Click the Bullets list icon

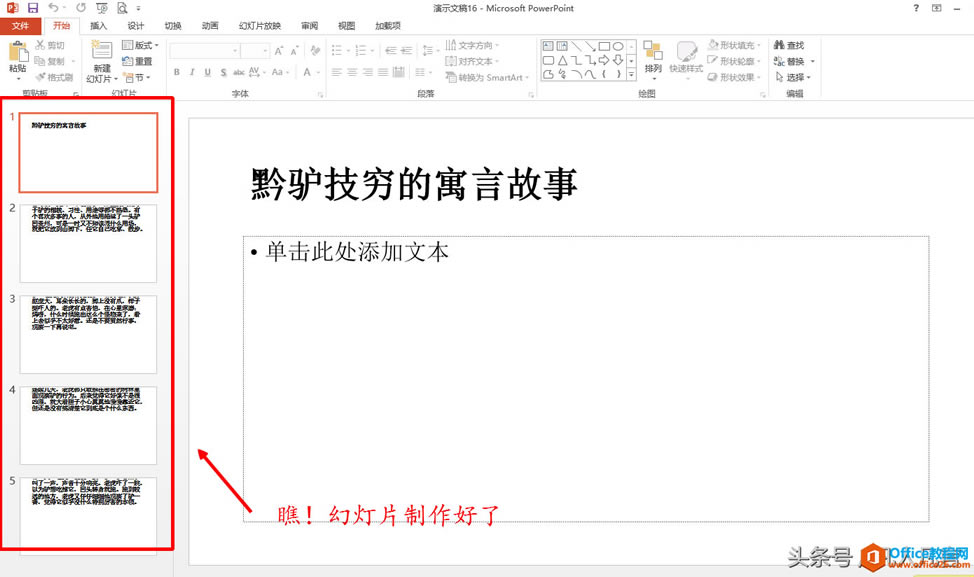pyautogui.click(x=337, y=51)
